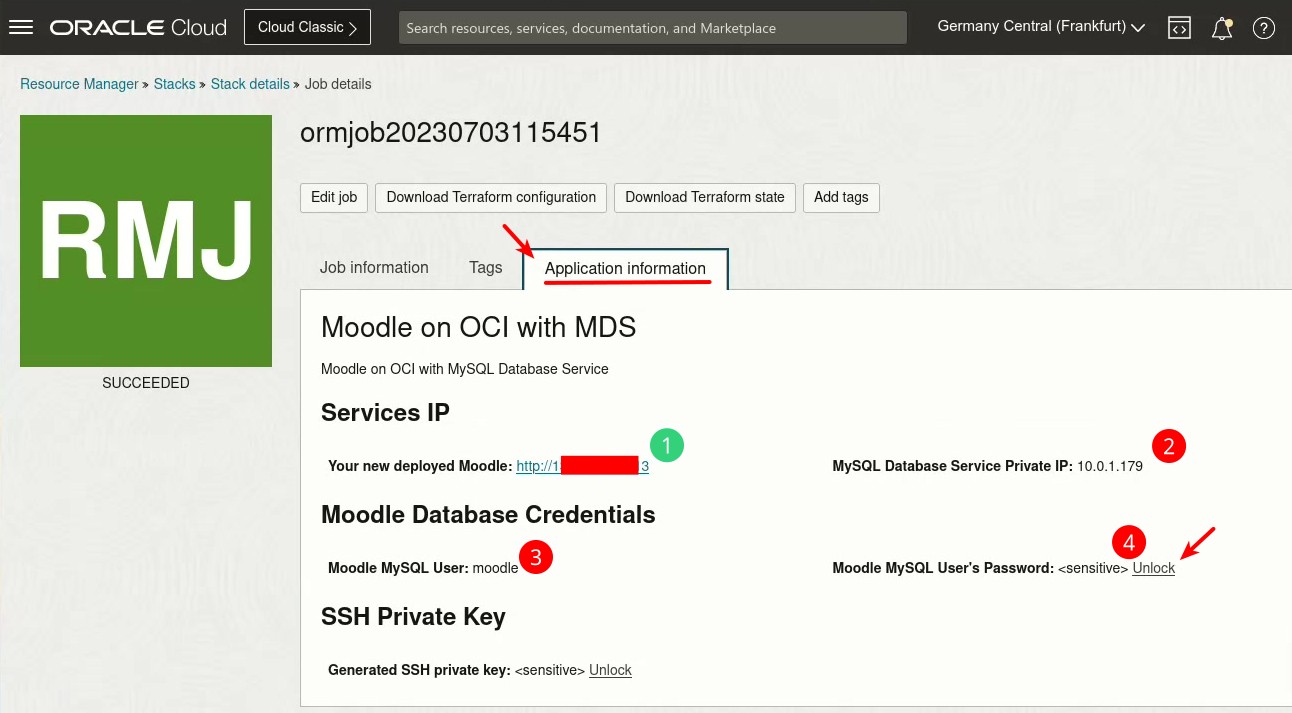Screen dimensions: 1292x713
Task: Unlock the generated SSH private key
Action: tap(610, 670)
